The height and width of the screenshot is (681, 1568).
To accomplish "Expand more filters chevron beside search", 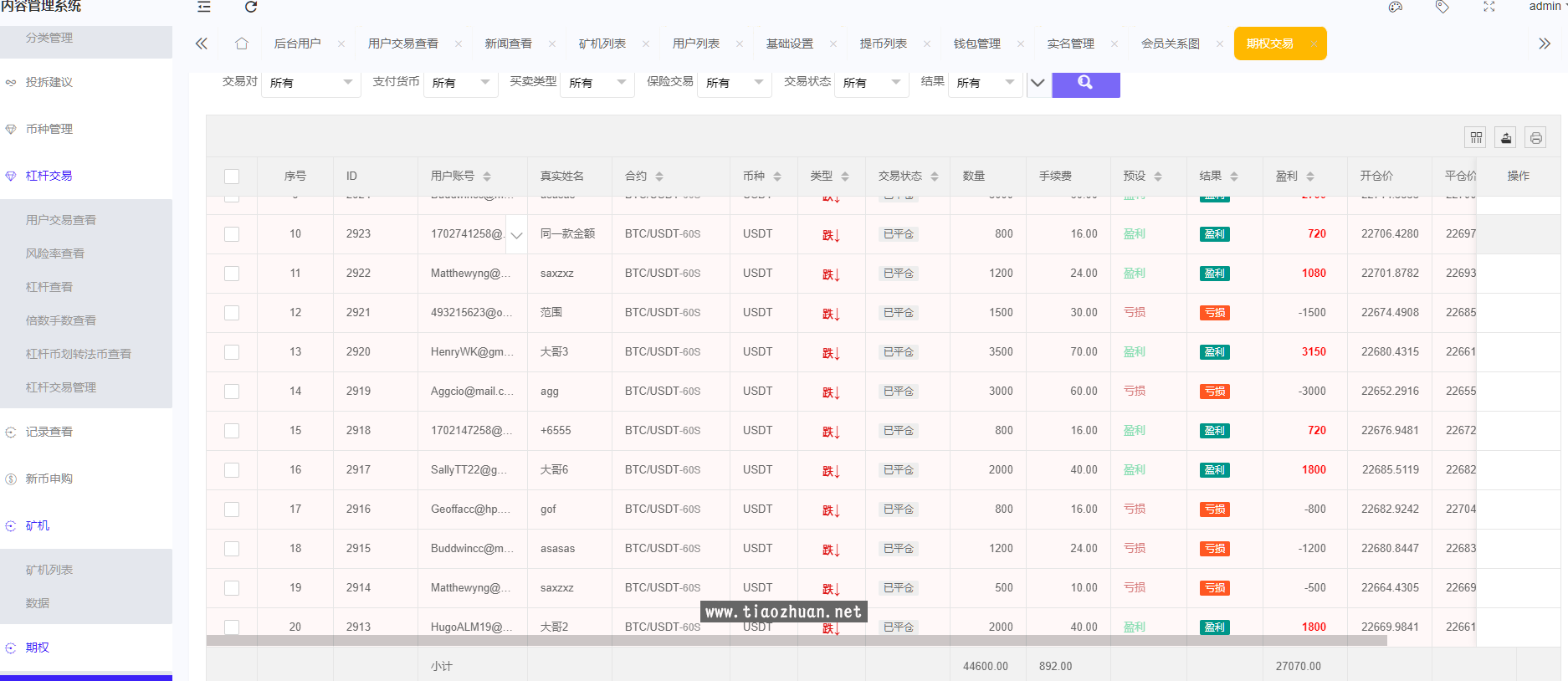I will [x=1038, y=83].
